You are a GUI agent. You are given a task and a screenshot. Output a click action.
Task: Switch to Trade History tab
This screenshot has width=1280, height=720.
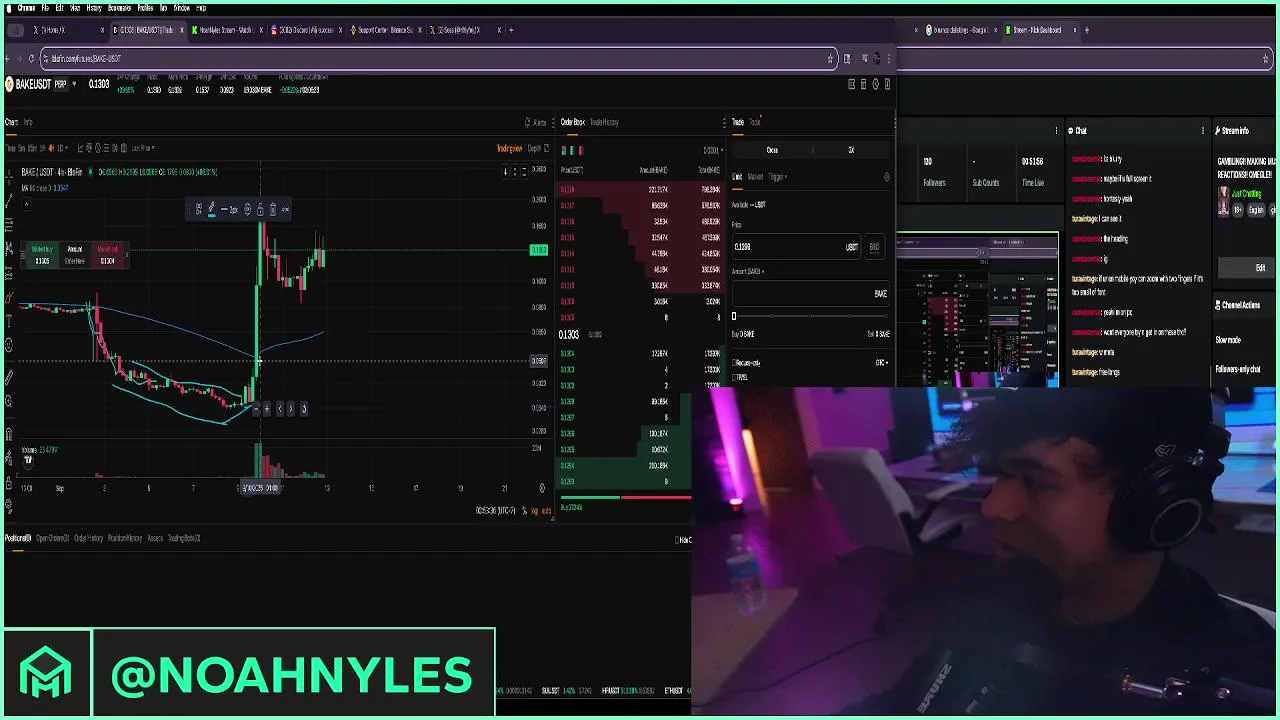[604, 122]
